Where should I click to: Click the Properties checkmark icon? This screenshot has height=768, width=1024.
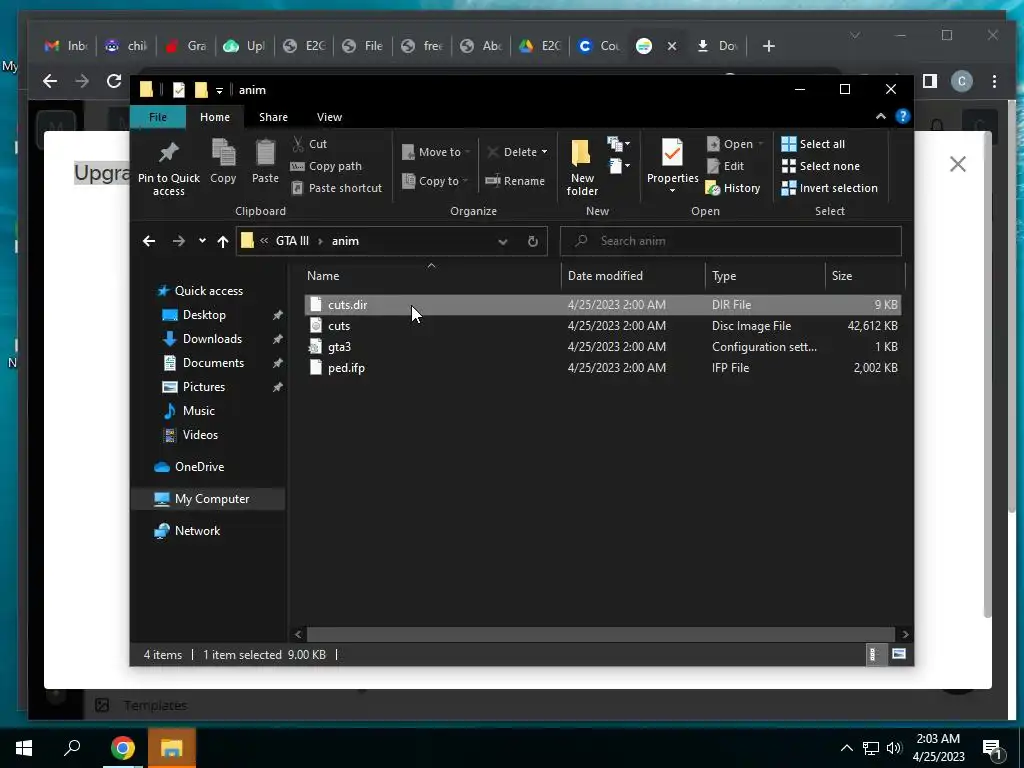coord(672,152)
